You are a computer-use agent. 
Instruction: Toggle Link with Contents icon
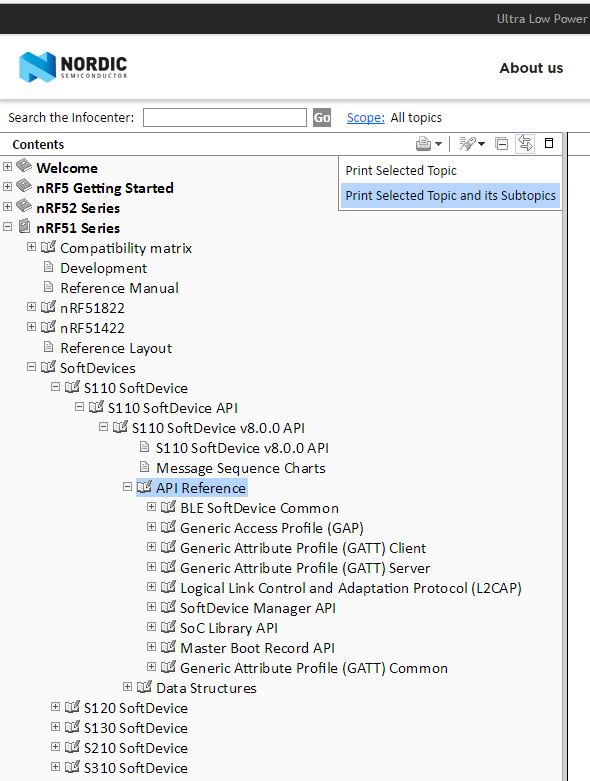525,144
